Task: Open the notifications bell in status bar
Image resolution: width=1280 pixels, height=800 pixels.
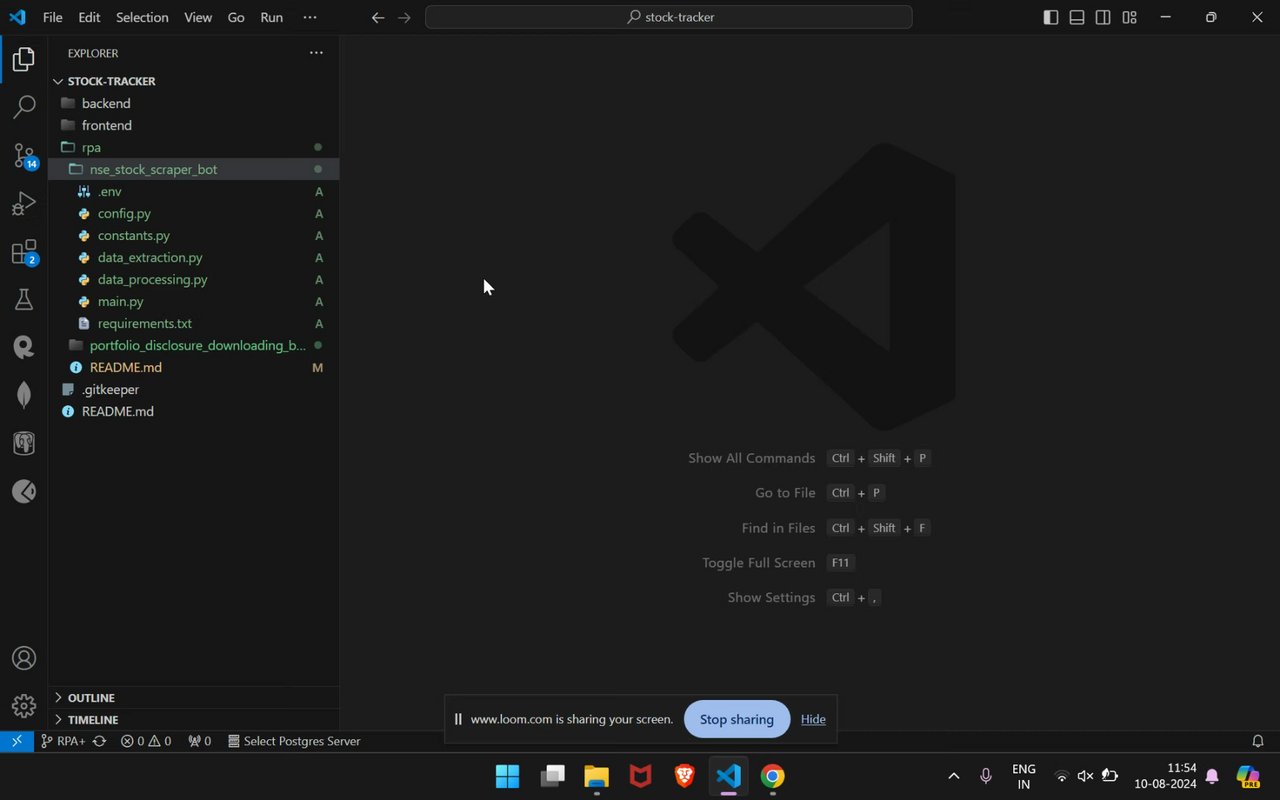Action: pos(1258,741)
